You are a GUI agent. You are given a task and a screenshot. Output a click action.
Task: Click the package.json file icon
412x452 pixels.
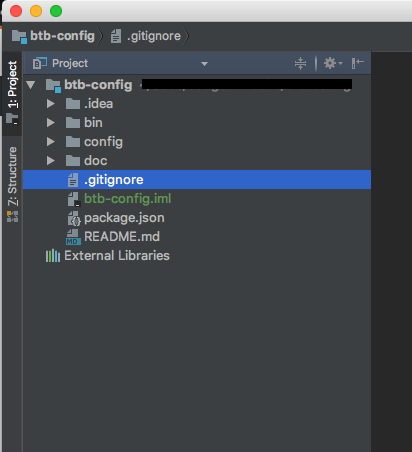click(74, 218)
